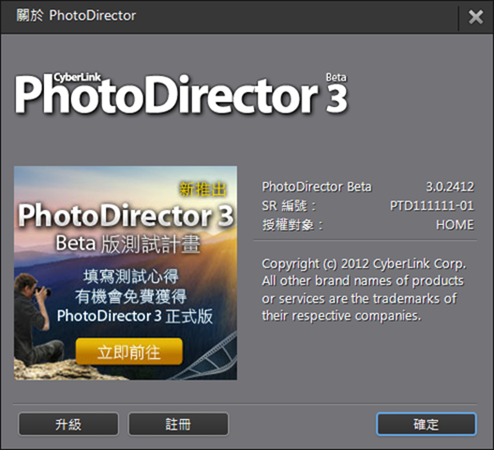Click the PhotoDirector 3 正式版 banner text

[x=135, y=316]
